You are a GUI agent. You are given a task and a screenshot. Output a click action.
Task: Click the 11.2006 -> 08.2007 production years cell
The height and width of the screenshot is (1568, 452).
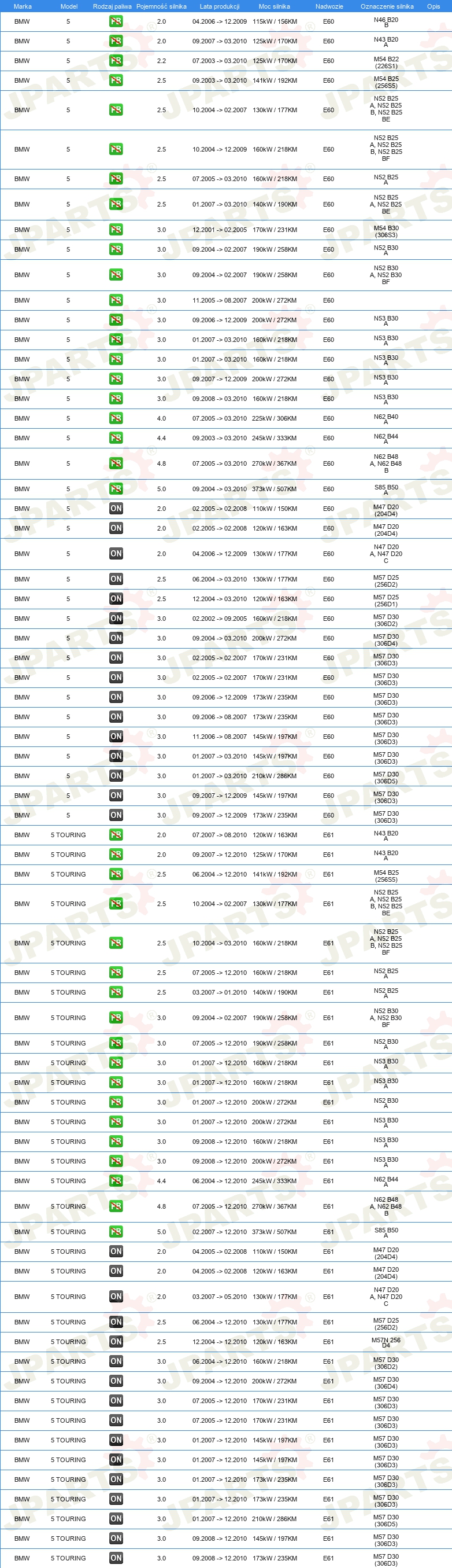[220, 737]
